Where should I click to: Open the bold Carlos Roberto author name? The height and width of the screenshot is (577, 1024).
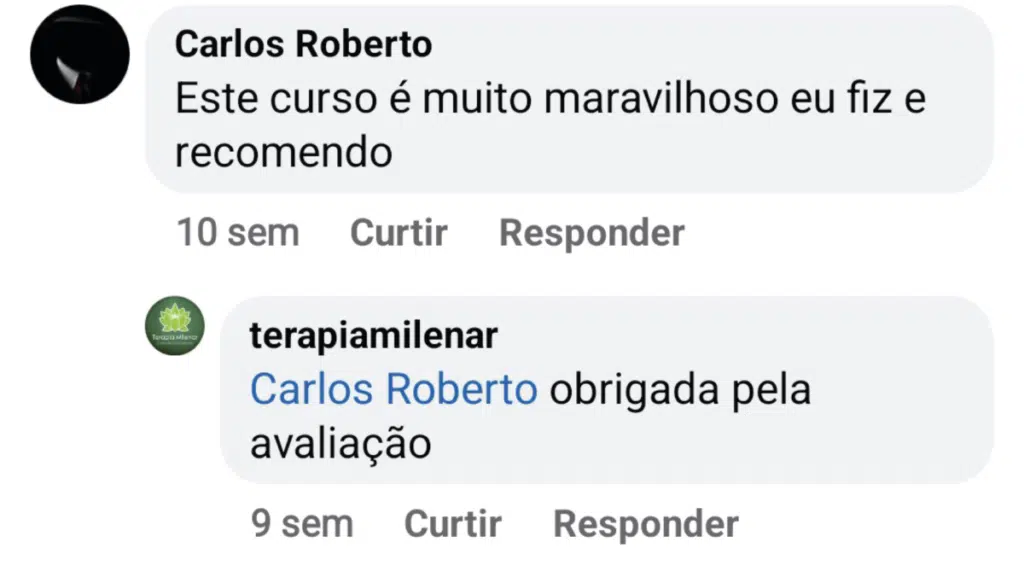tap(303, 44)
